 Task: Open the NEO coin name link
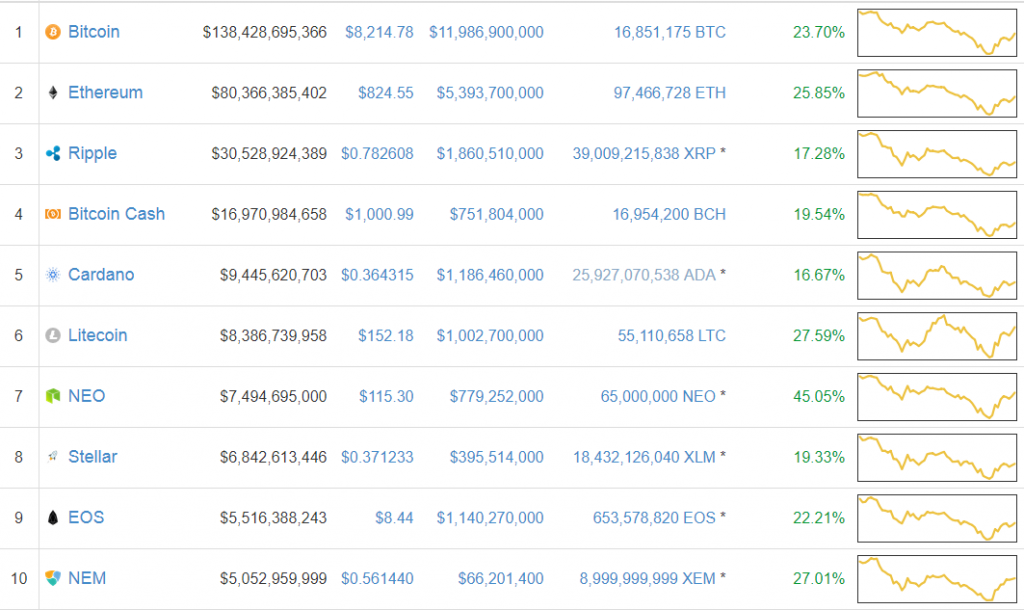click(86, 396)
